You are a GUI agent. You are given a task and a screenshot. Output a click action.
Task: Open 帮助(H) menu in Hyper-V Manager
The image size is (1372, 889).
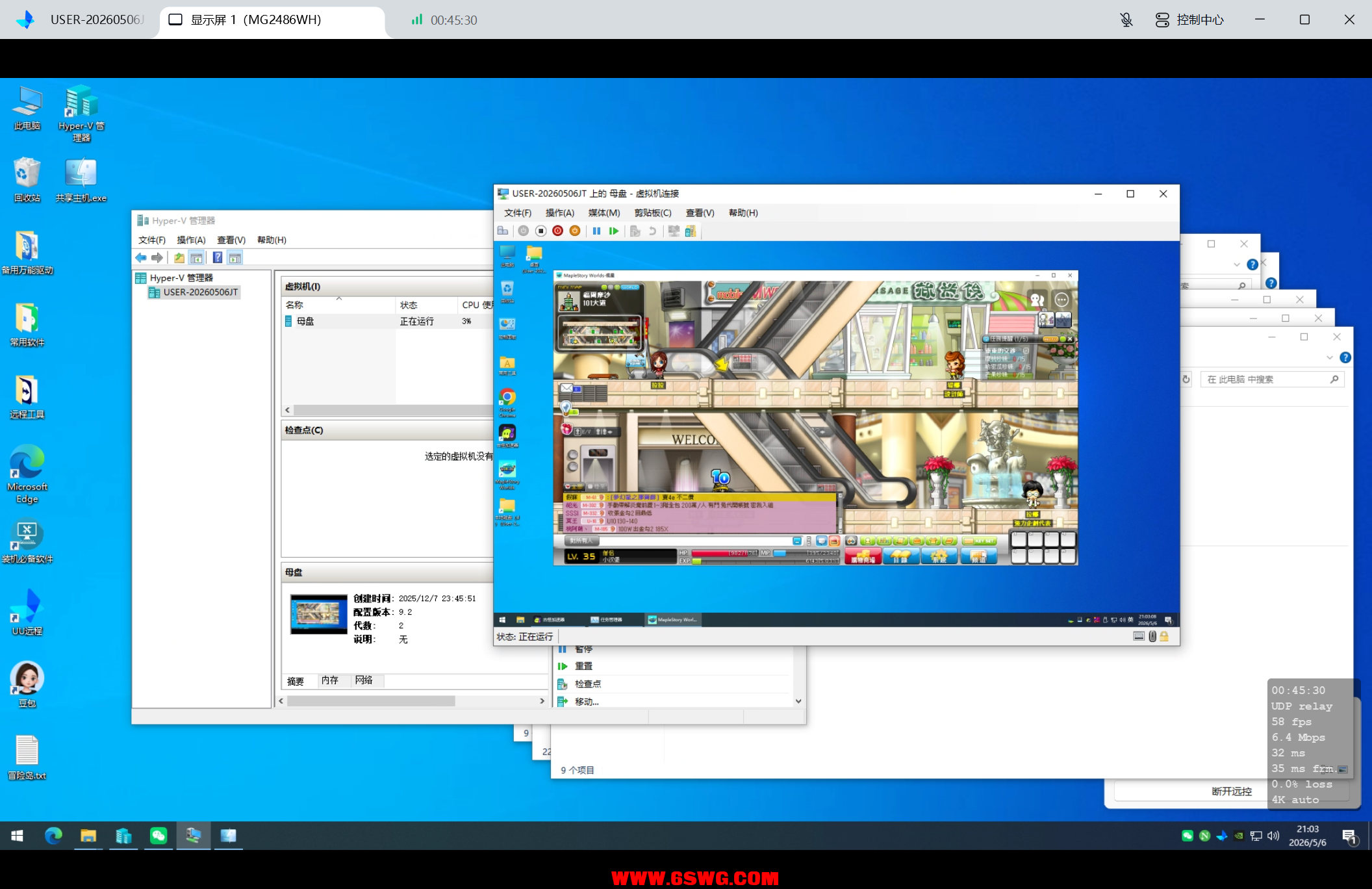pyautogui.click(x=272, y=240)
